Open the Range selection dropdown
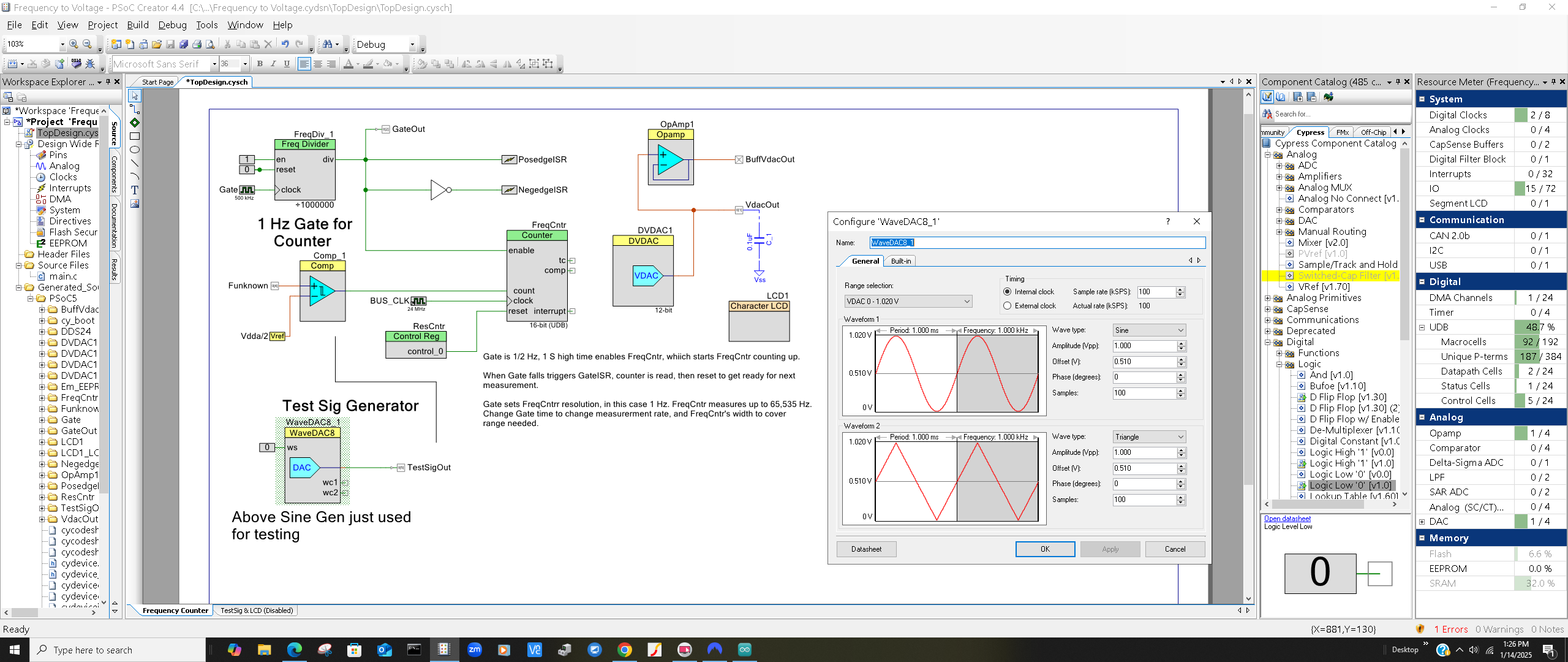This screenshot has height=662, width=1568. tap(908, 302)
